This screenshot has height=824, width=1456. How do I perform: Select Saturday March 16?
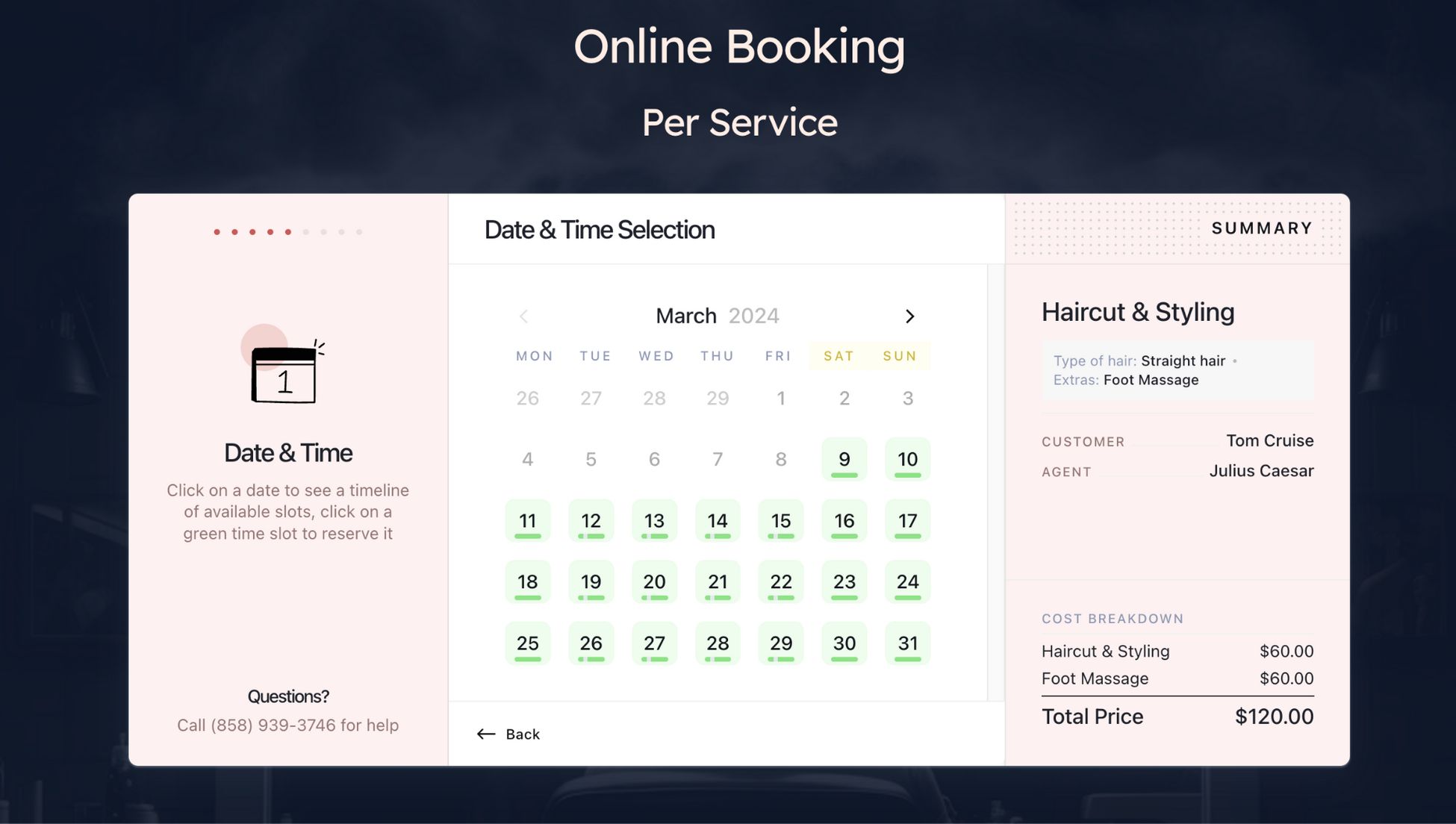844,520
